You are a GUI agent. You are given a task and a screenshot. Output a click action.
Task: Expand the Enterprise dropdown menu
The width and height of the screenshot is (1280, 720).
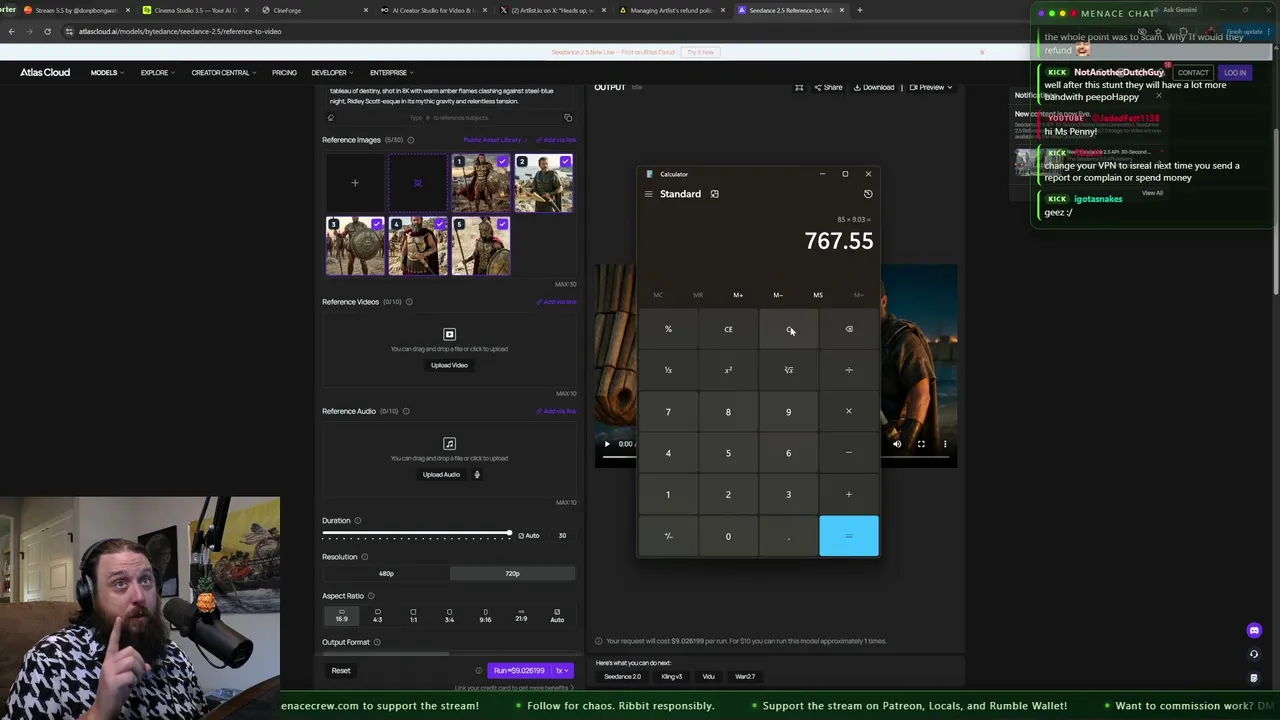[x=392, y=73]
